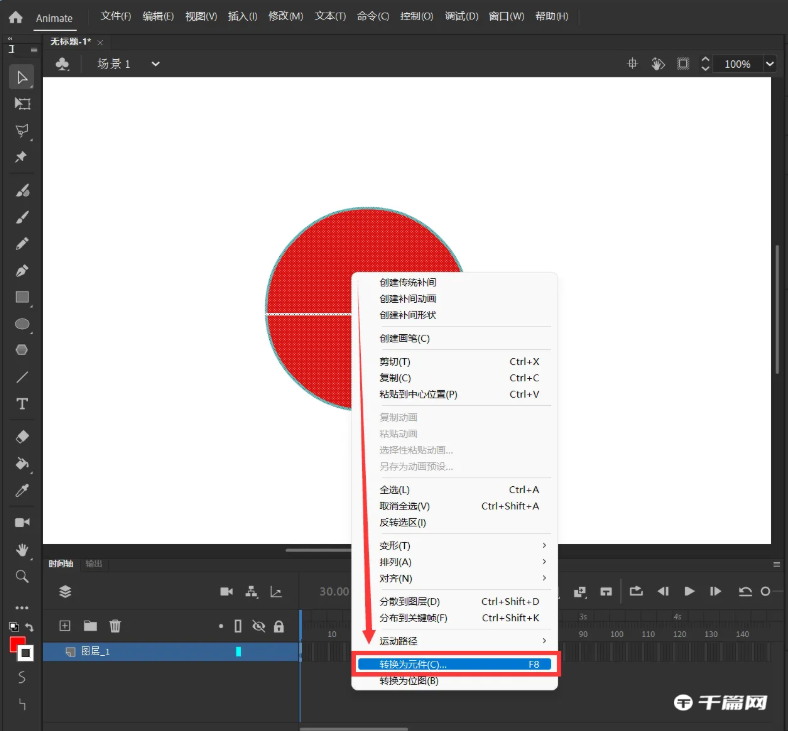Play the timeline animation
The height and width of the screenshot is (731, 788).
tap(690, 591)
